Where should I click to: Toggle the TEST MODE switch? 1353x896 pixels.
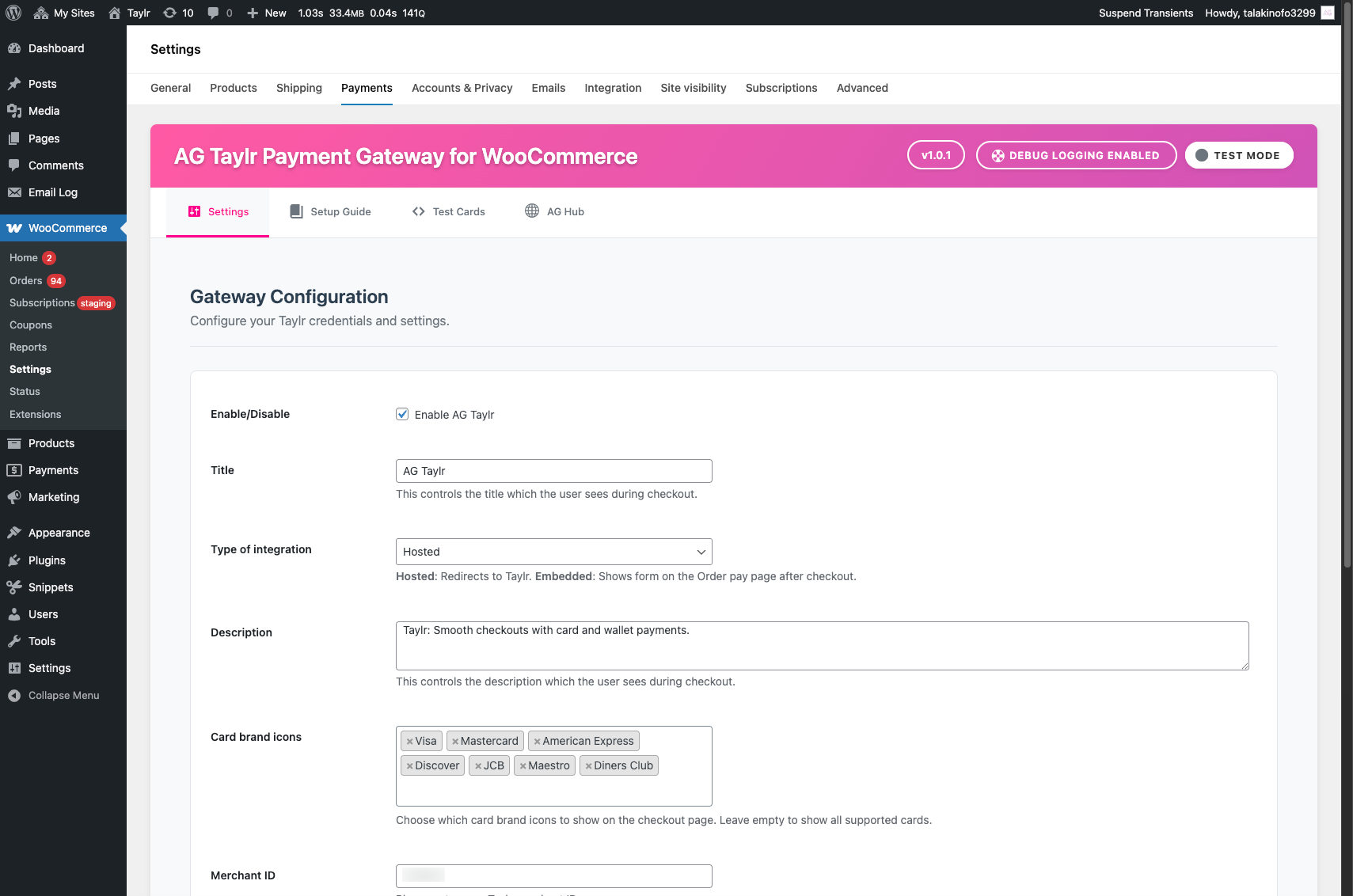[x=1239, y=155]
